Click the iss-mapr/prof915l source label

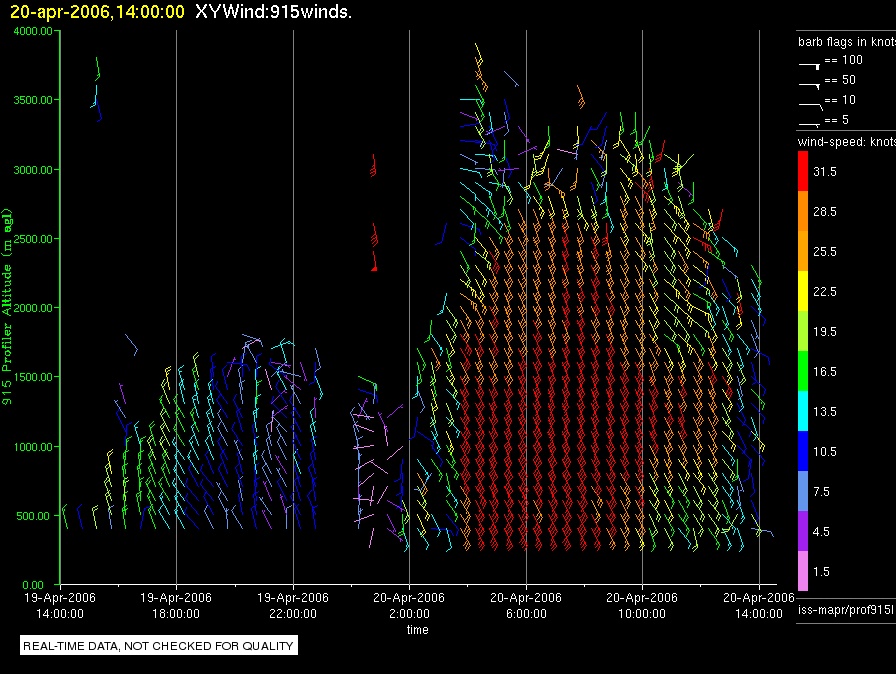click(845, 609)
